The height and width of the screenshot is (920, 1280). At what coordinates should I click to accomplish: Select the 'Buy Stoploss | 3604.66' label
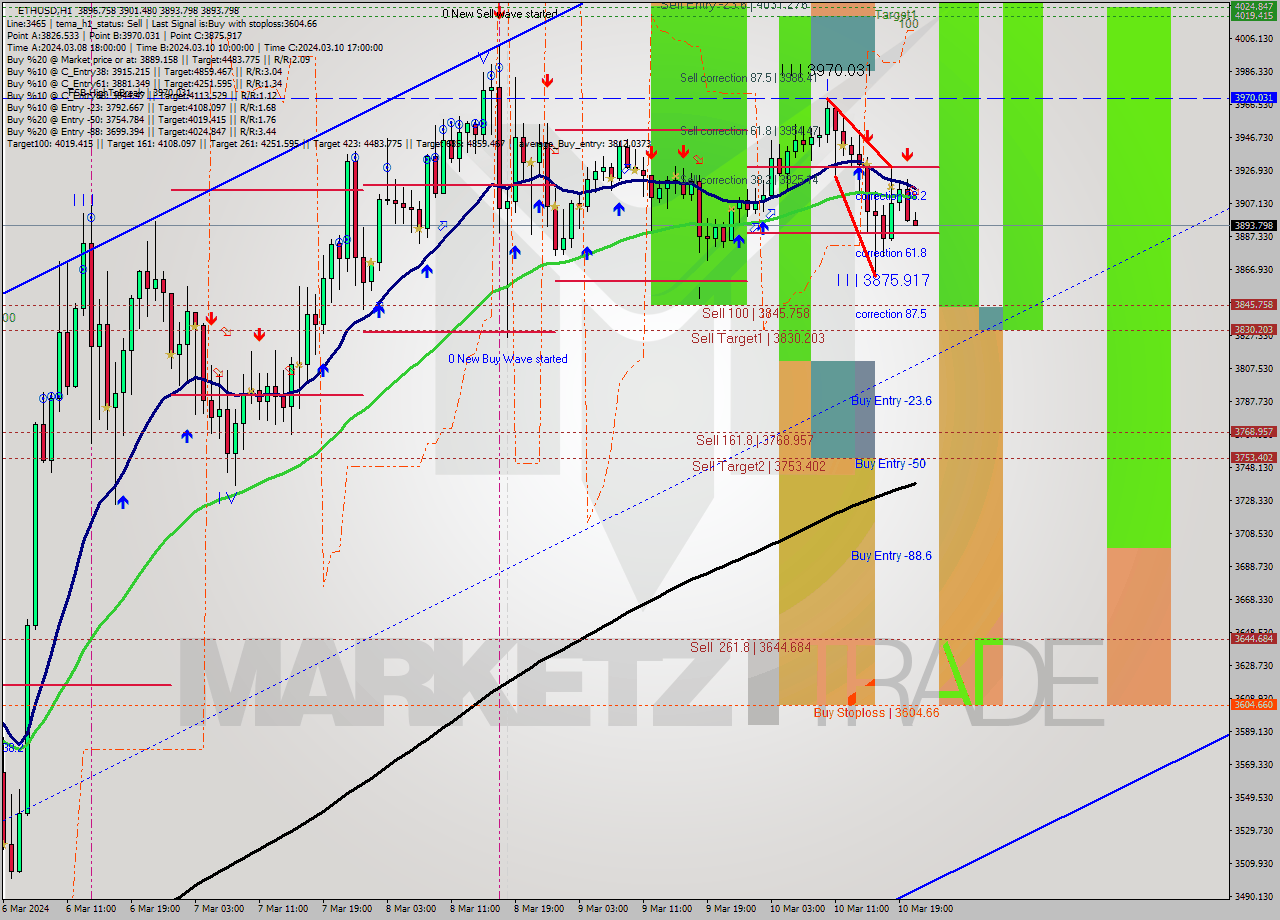coord(876,713)
